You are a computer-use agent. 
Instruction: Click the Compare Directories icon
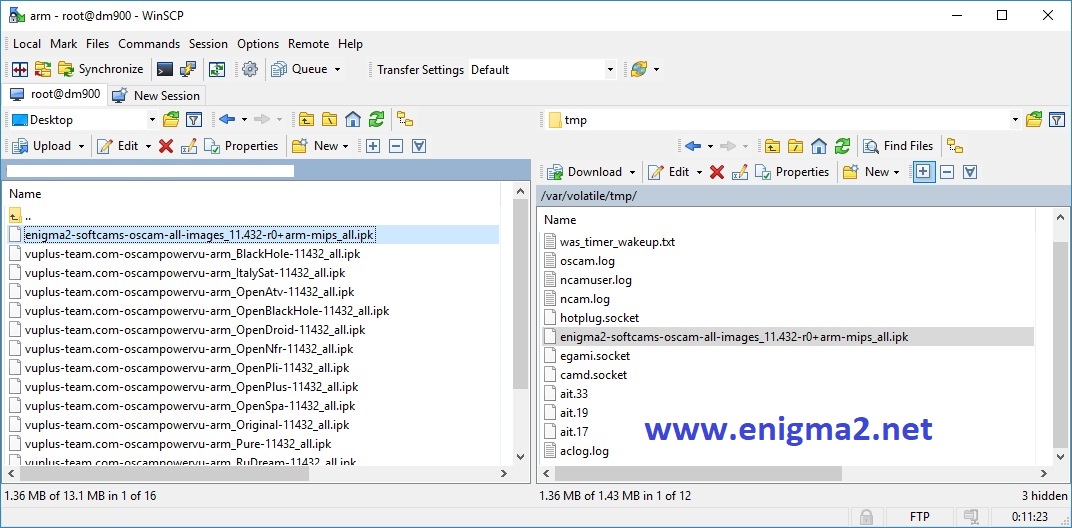tap(19, 69)
